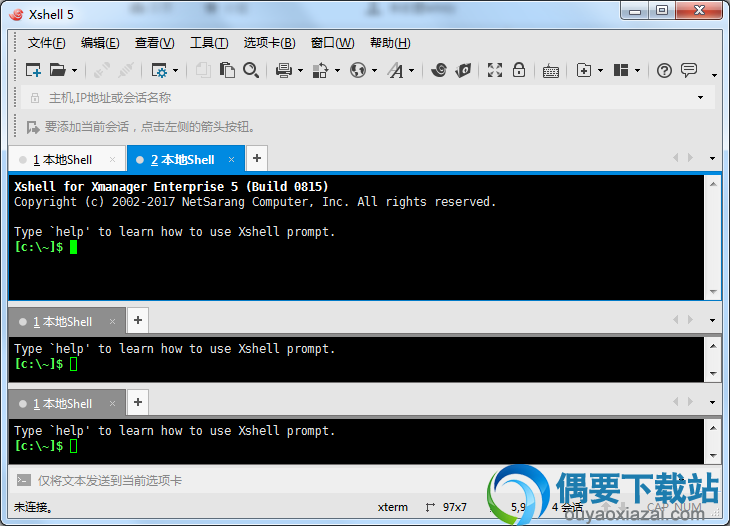Expand the new tab group dropdown arrow
730x526 pixels.
(601, 71)
